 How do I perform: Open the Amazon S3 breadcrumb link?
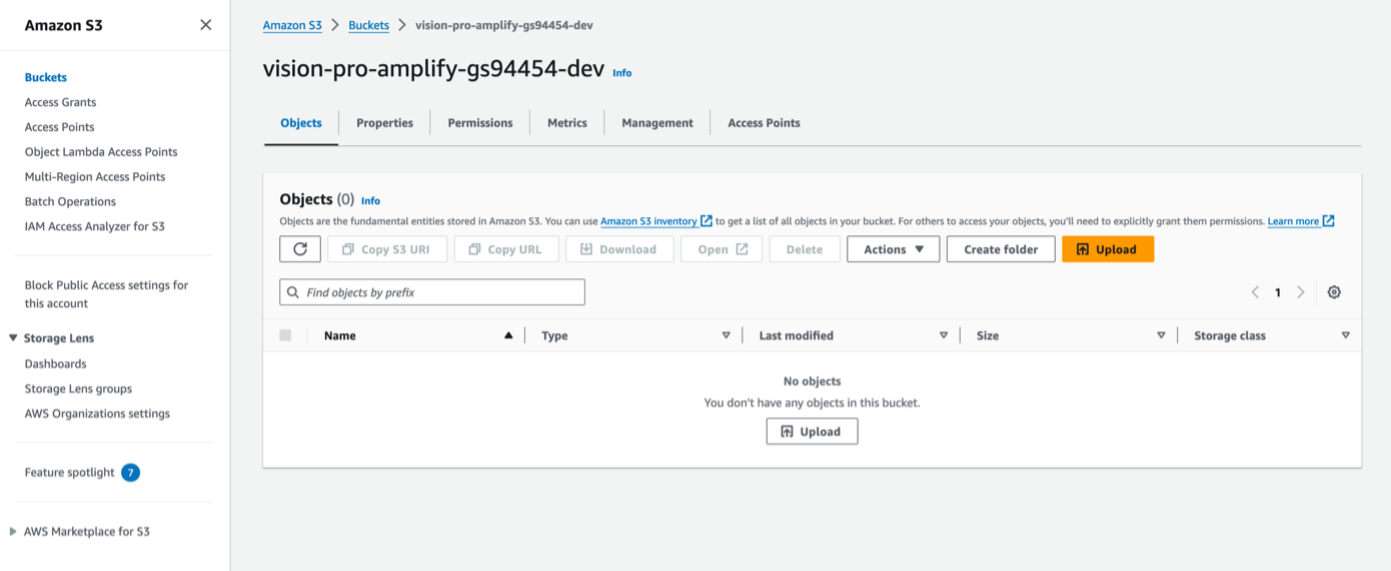pyautogui.click(x=292, y=25)
